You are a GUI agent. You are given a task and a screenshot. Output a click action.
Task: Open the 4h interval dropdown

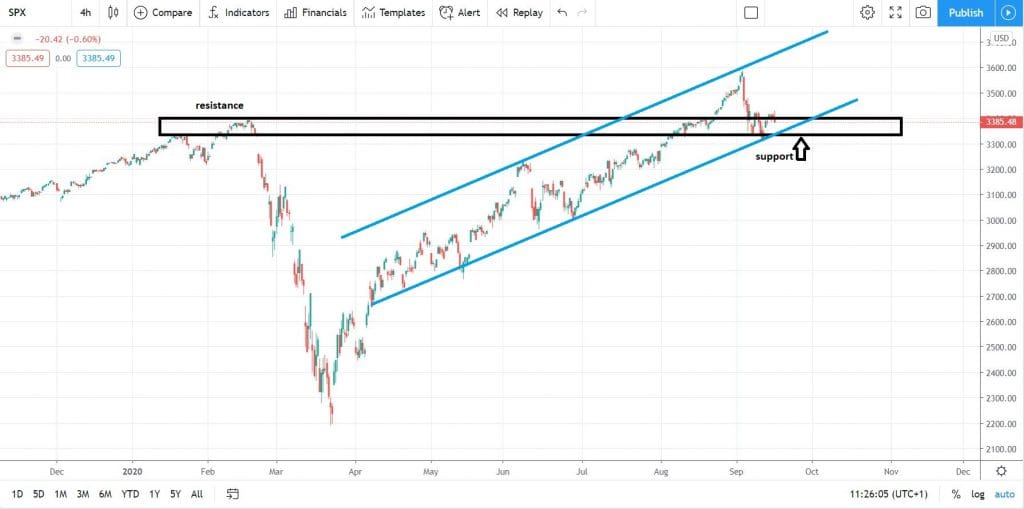86,13
